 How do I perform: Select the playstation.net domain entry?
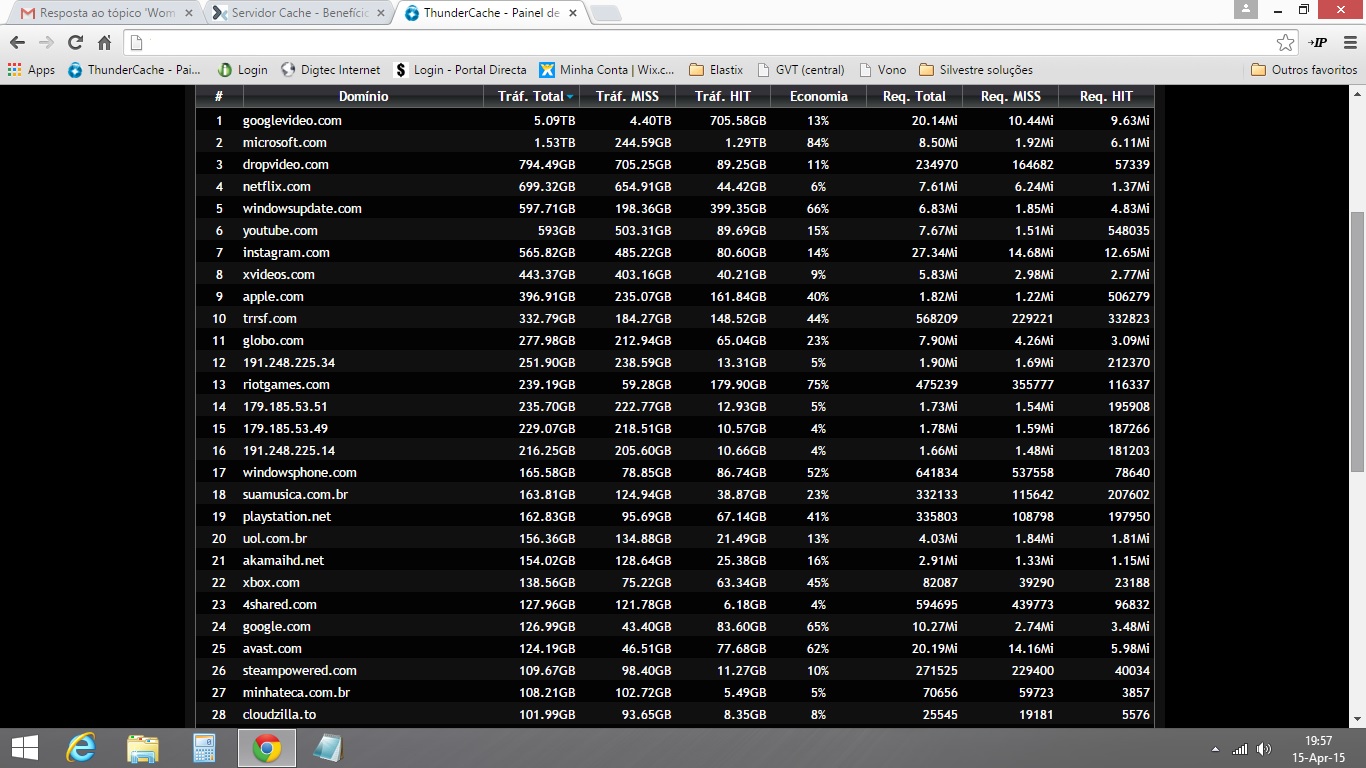tap(287, 517)
